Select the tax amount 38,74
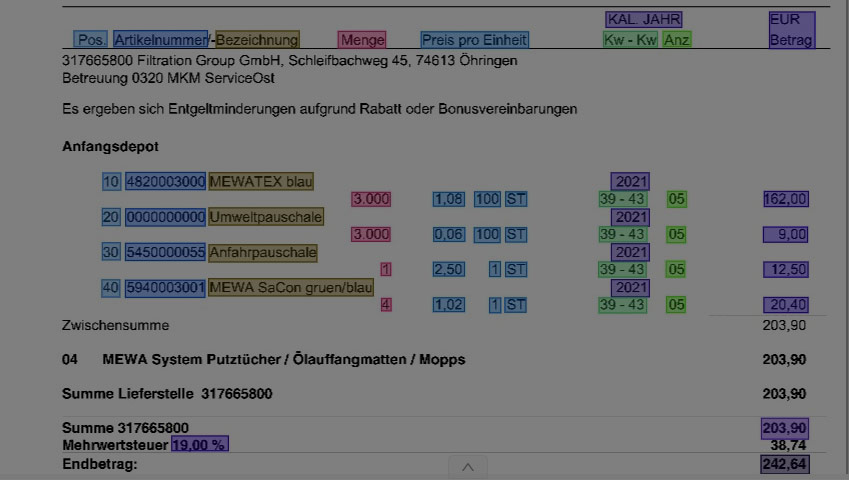 coord(788,445)
